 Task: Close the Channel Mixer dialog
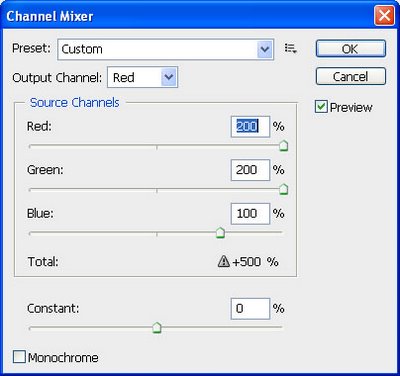click(x=384, y=16)
